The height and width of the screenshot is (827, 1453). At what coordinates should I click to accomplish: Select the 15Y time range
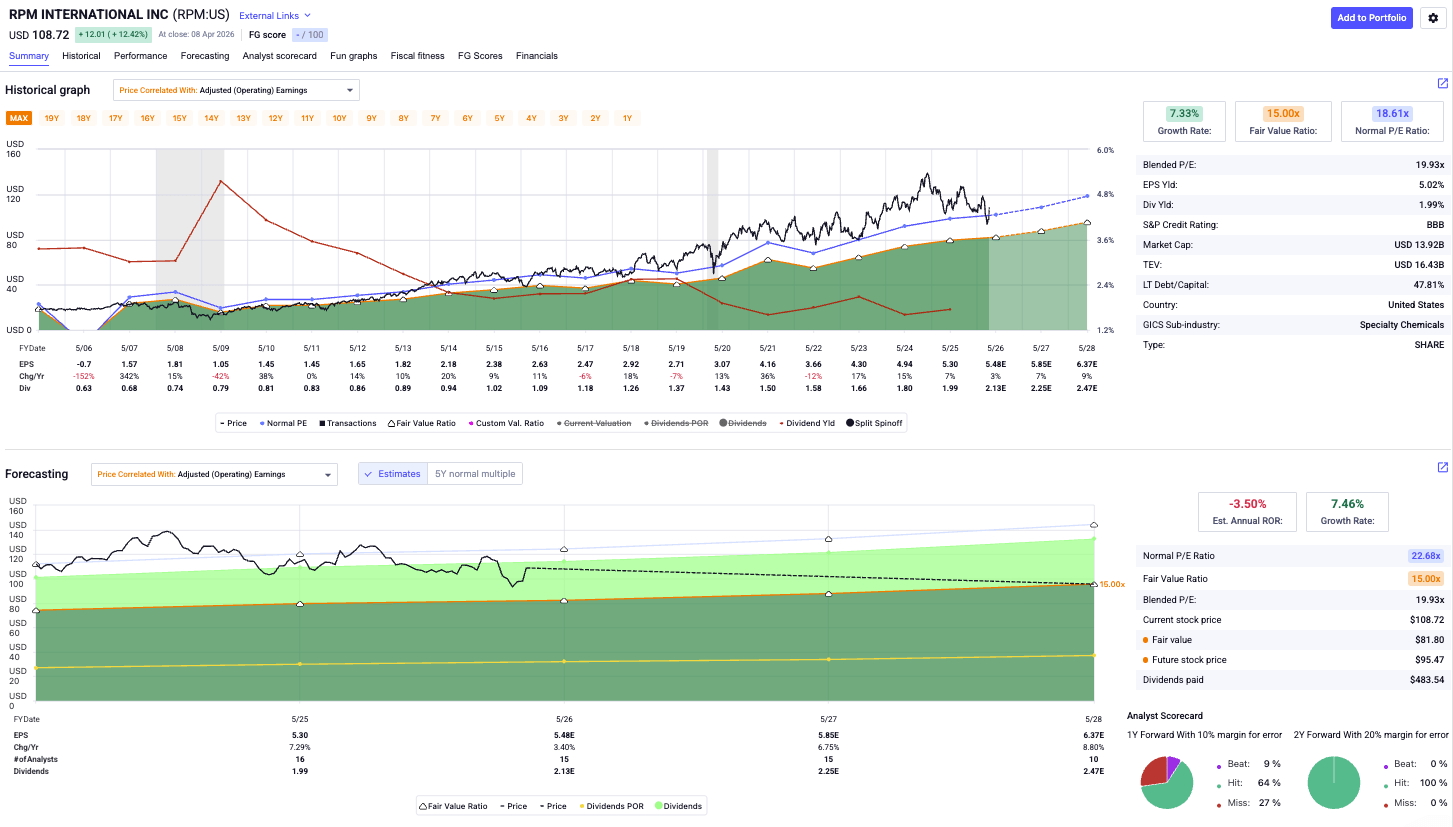point(179,119)
